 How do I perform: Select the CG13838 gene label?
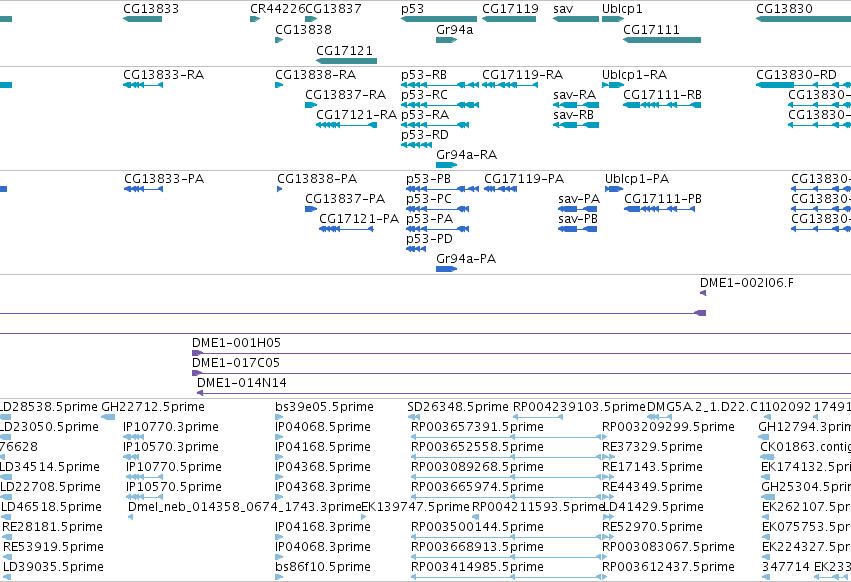(x=303, y=30)
